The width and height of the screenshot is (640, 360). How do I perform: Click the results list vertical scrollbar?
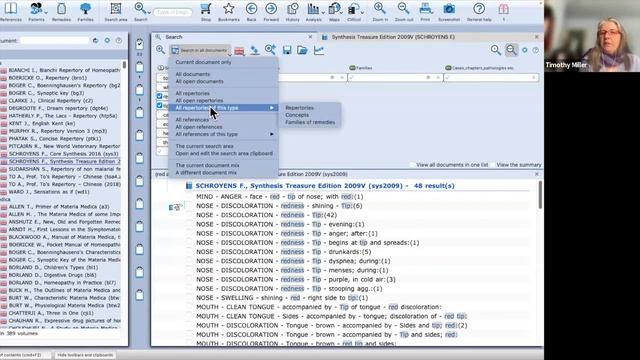pyautogui.click(x=540, y=195)
